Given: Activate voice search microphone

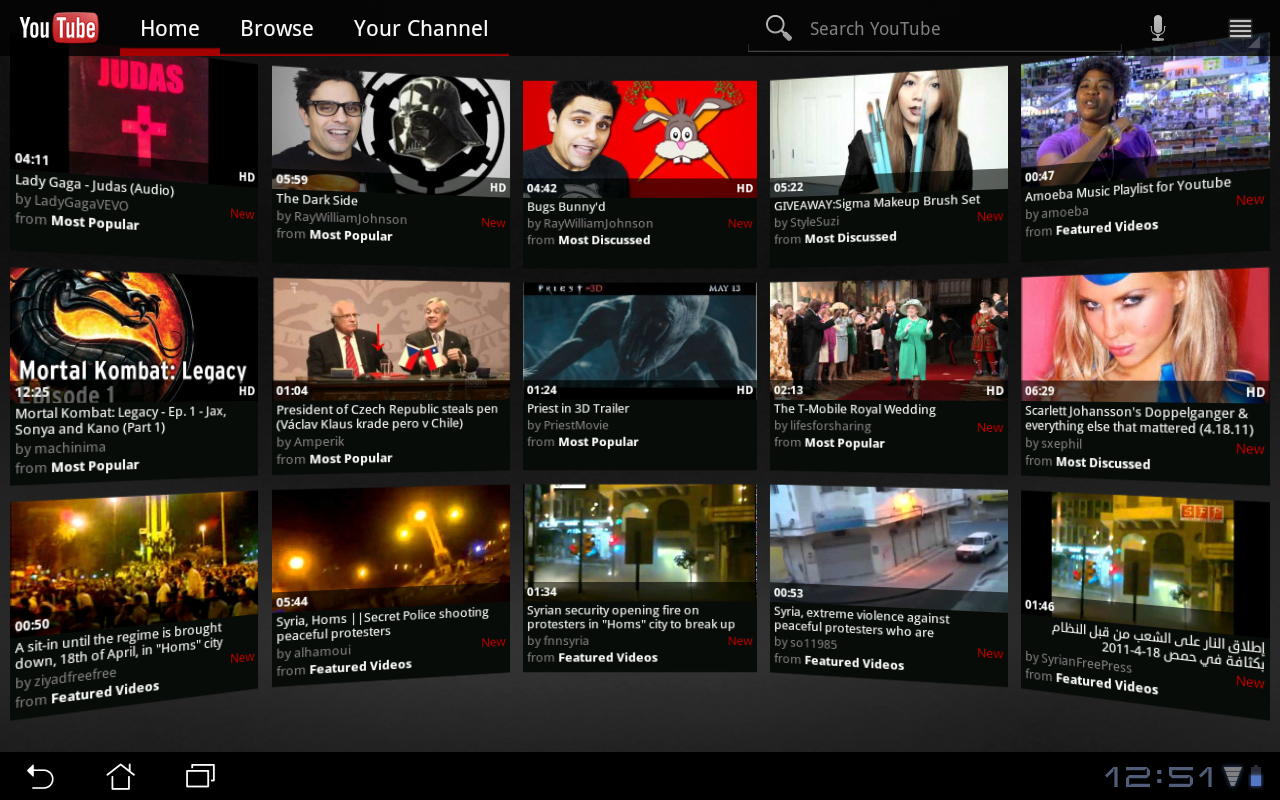Looking at the screenshot, I should (x=1158, y=28).
